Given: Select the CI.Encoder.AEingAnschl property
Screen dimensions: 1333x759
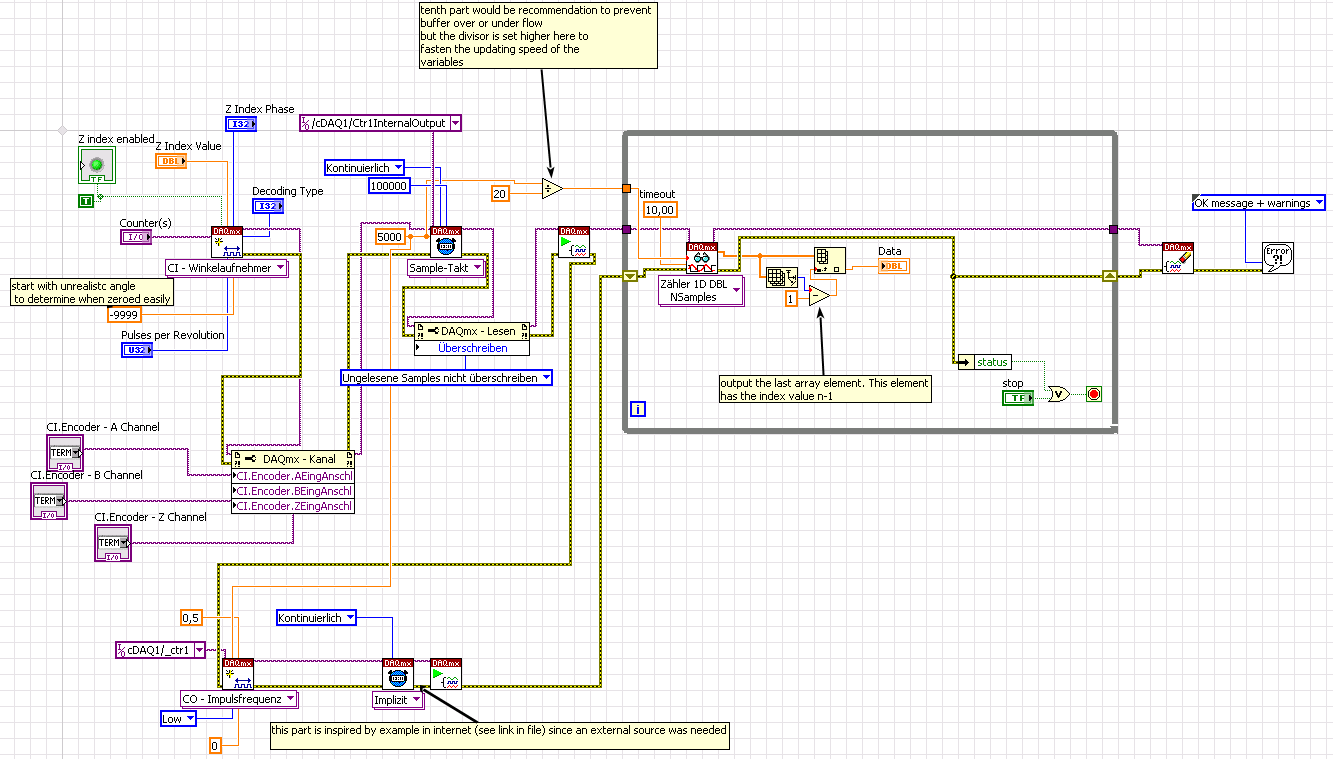Looking at the screenshot, I should [x=293, y=476].
